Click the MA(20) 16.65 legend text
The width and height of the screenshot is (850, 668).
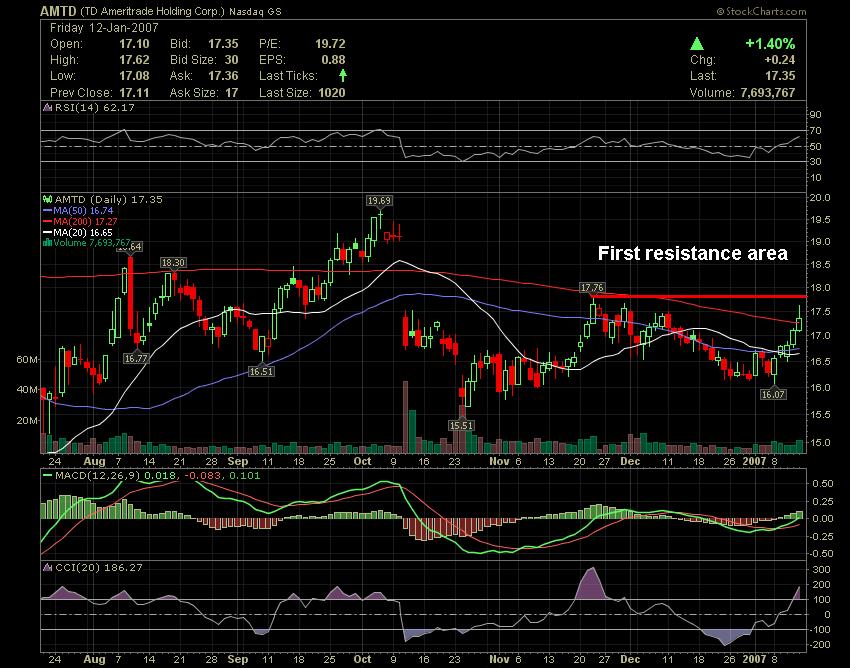pyautogui.click(x=83, y=232)
